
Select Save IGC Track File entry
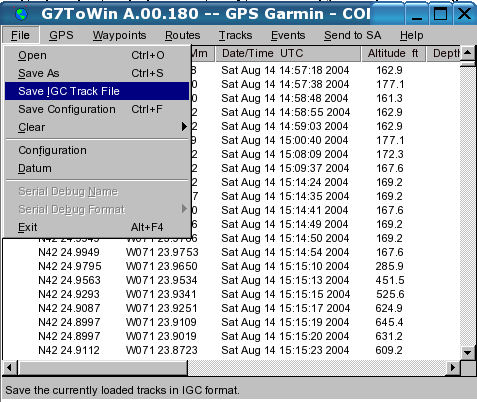click(x=97, y=91)
